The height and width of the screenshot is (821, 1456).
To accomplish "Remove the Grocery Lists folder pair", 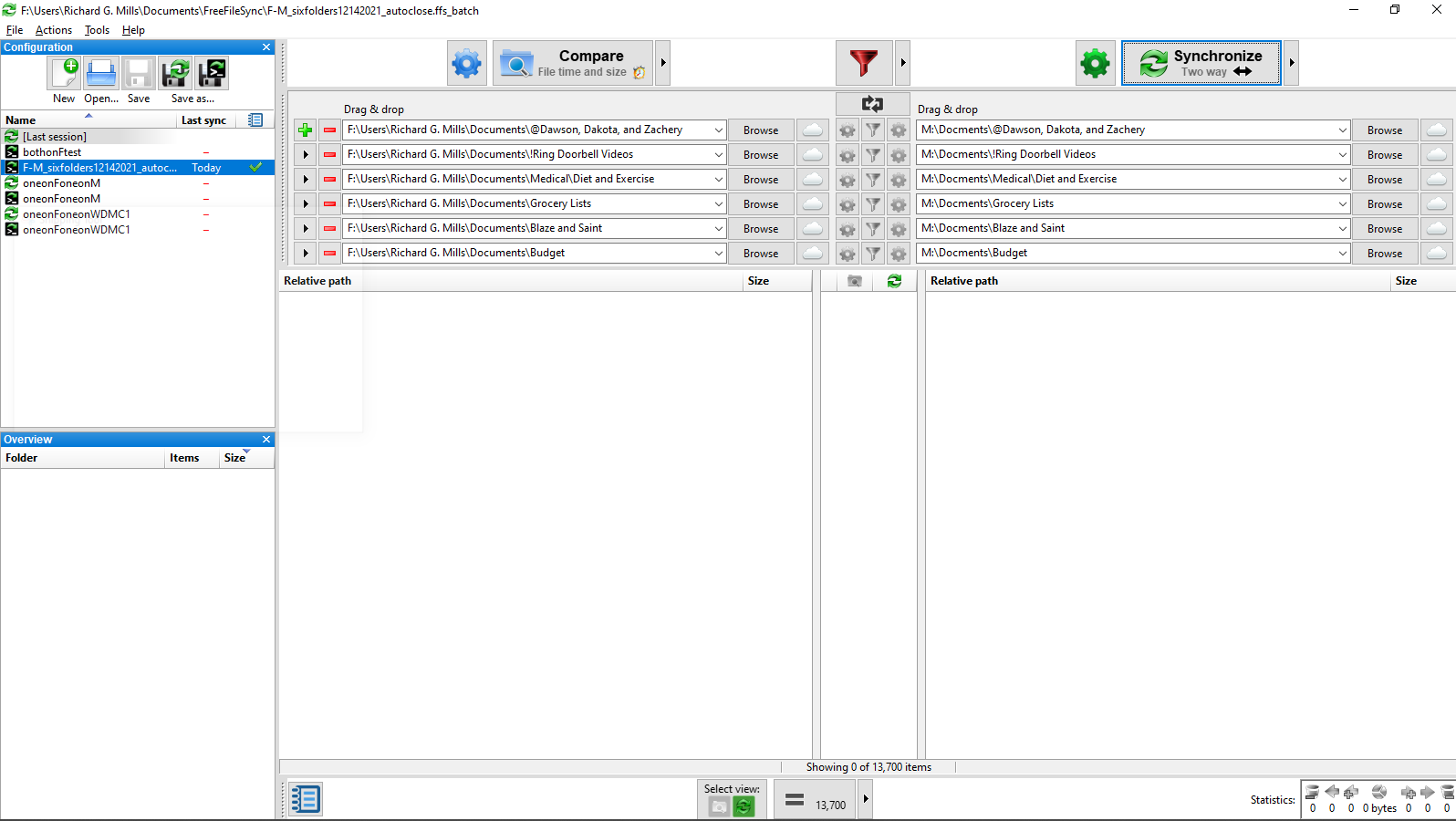I will 329,204.
